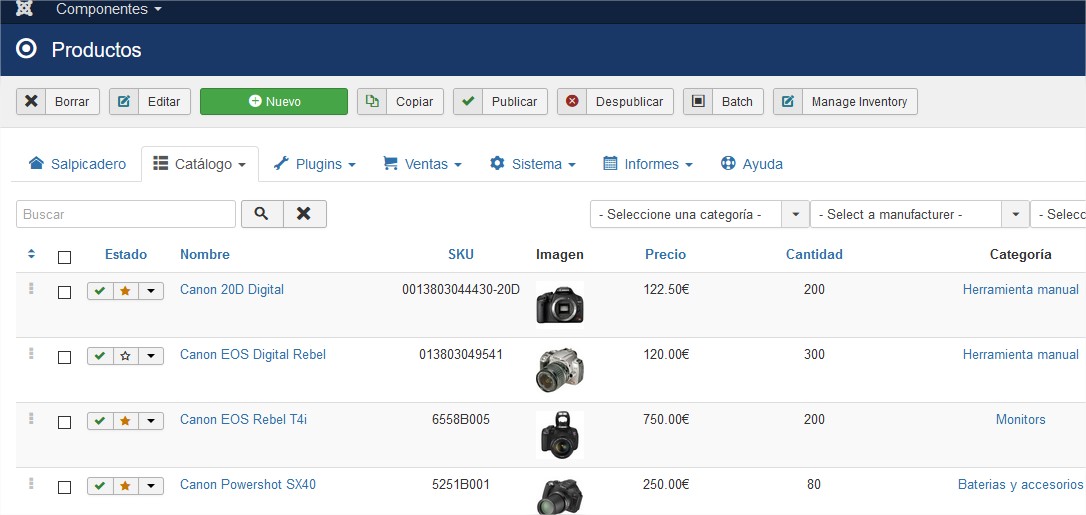Toggle published check for Canon EOS Rebel T4i
Viewport: 1086px width, 515px height.
[100, 421]
